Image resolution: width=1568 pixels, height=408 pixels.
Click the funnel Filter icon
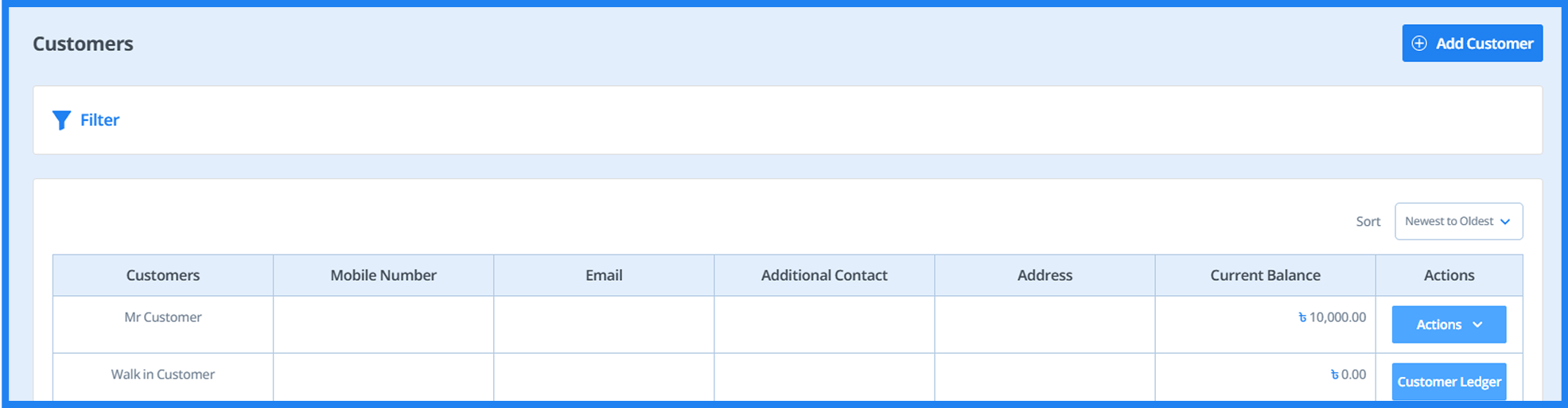pos(61,120)
